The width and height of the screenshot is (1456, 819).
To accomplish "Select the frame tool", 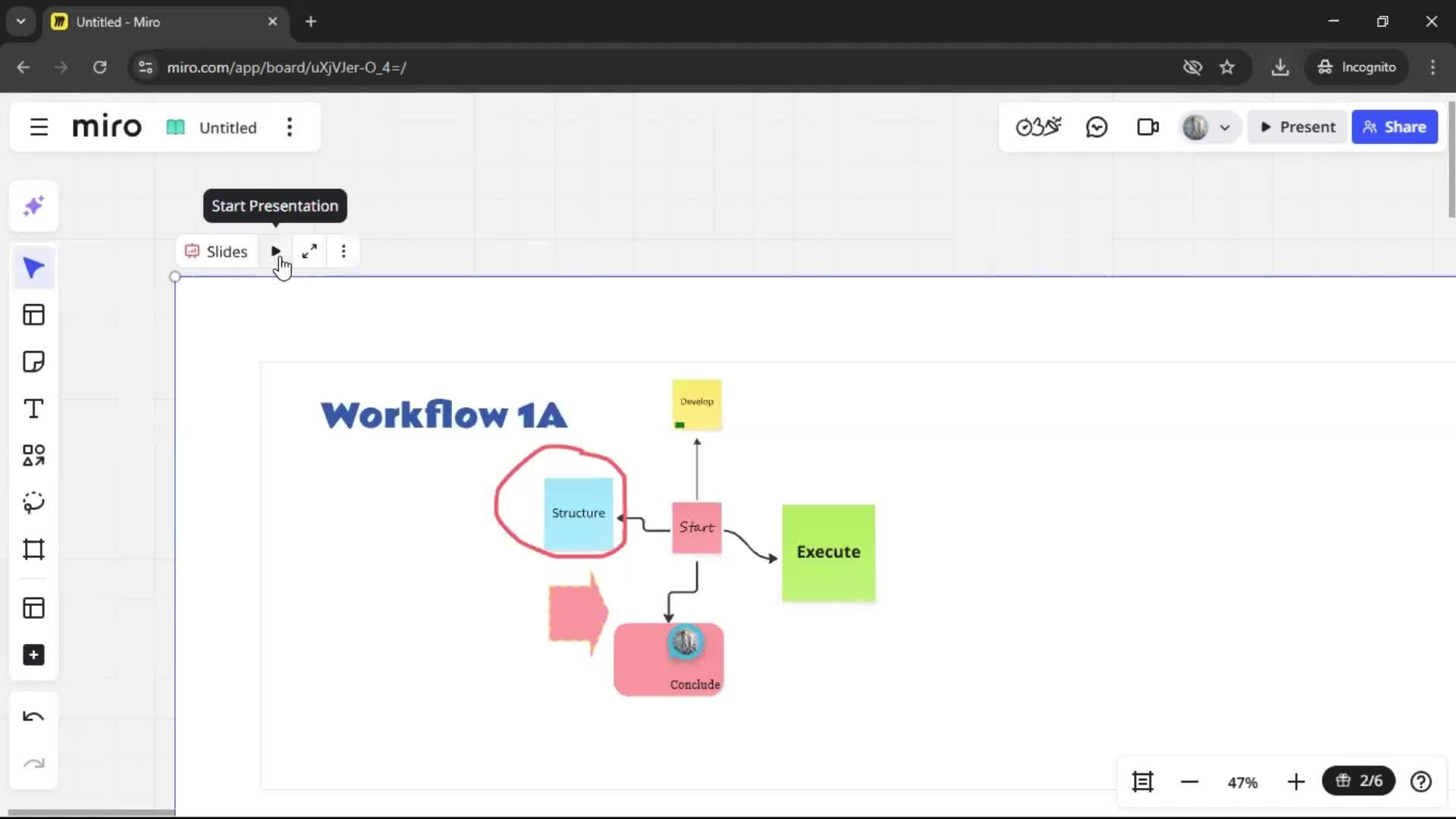I will 33,550.
